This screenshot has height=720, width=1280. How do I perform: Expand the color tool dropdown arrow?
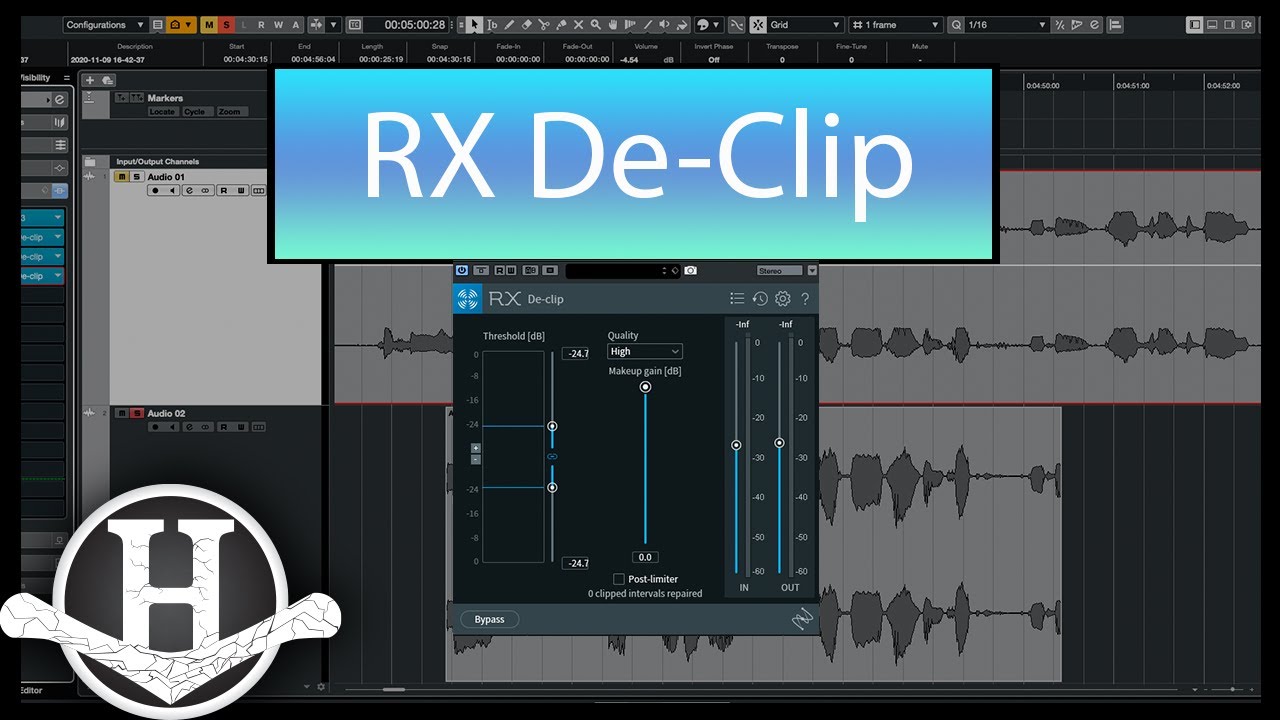(716, 25)
